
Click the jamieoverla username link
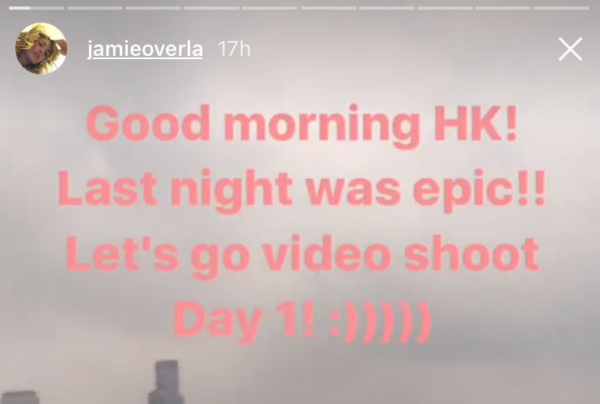(145, 50)
